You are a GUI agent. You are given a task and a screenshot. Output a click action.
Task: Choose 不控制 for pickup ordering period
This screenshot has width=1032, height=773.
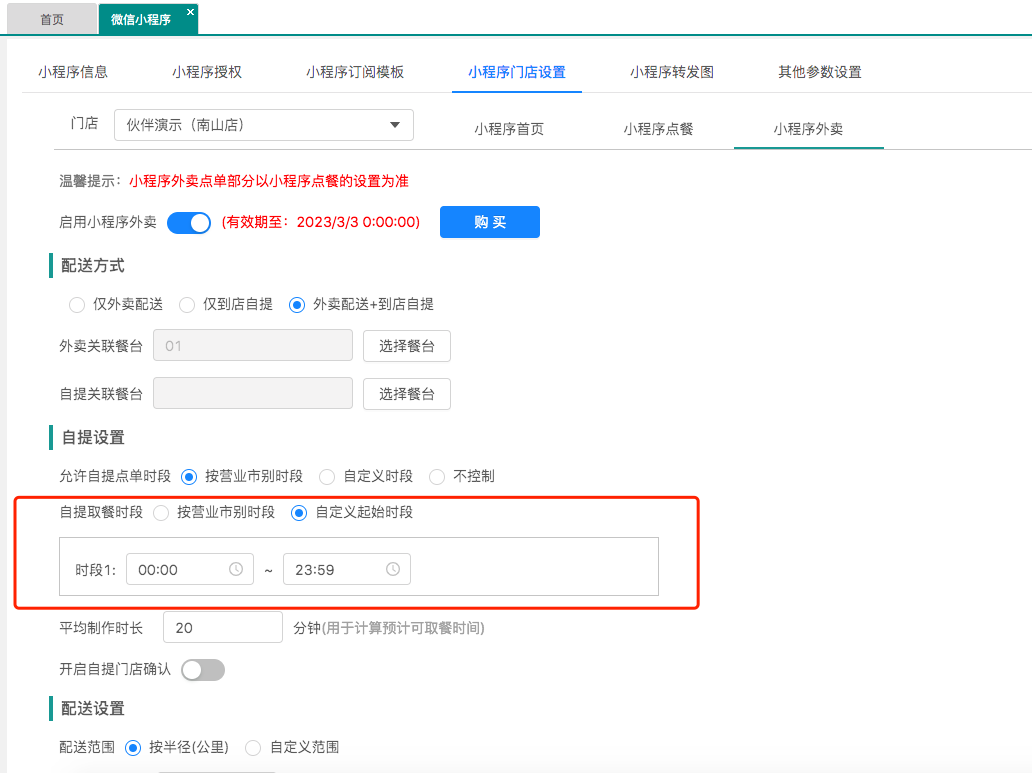437,476
